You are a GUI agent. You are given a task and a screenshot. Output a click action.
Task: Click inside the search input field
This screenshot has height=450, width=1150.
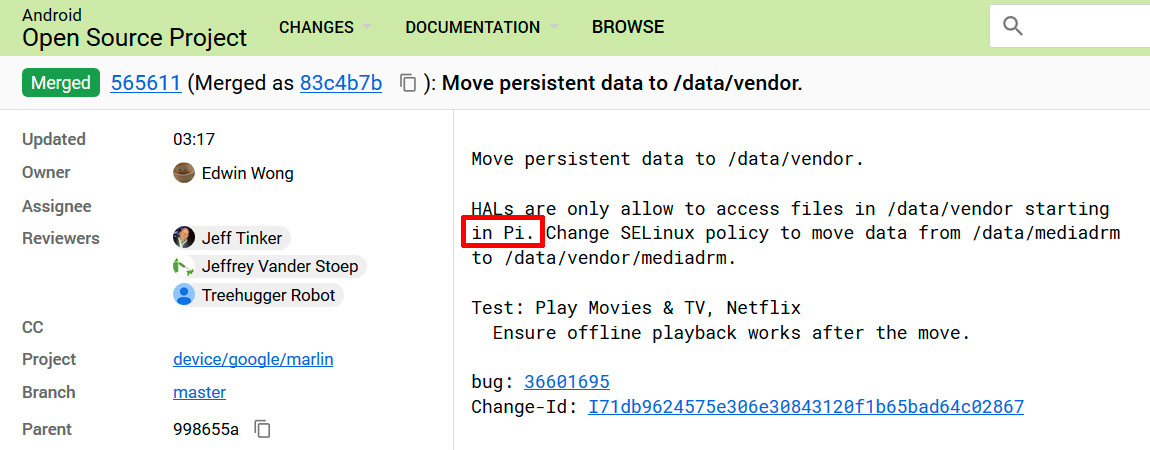[x=1090, y=26]
